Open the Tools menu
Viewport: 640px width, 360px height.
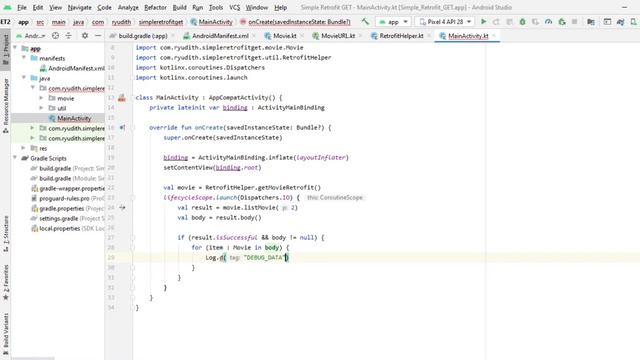click(x=216, y=7)
